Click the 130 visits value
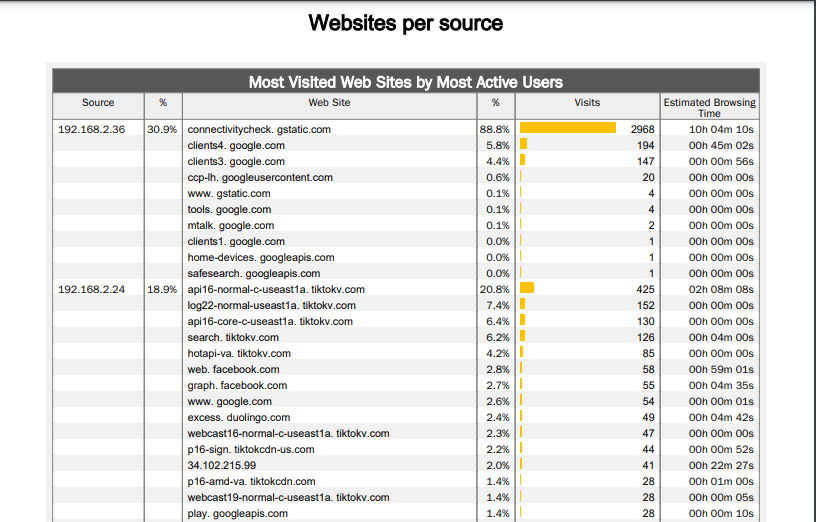The width and height of the screenshot is (816, 522). click(645, 322)
